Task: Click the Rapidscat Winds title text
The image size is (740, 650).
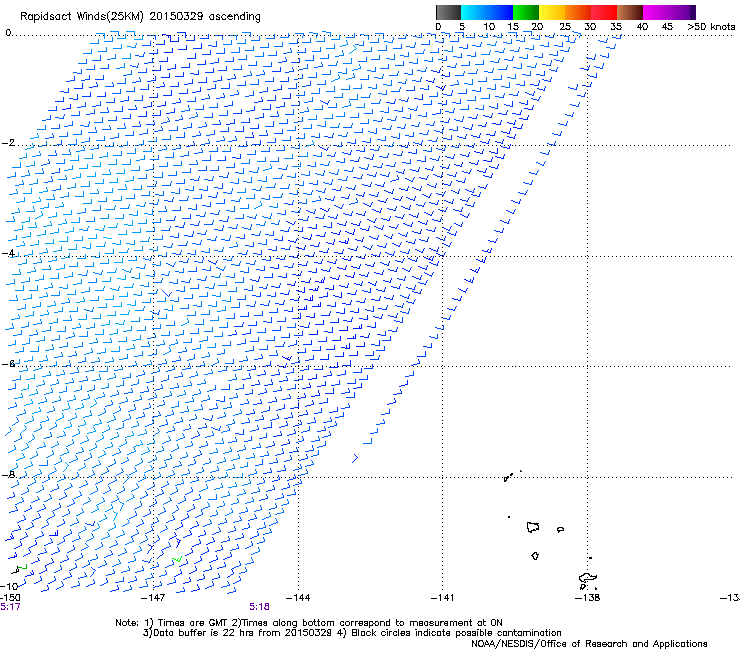Action: click(x=140, y=17)
